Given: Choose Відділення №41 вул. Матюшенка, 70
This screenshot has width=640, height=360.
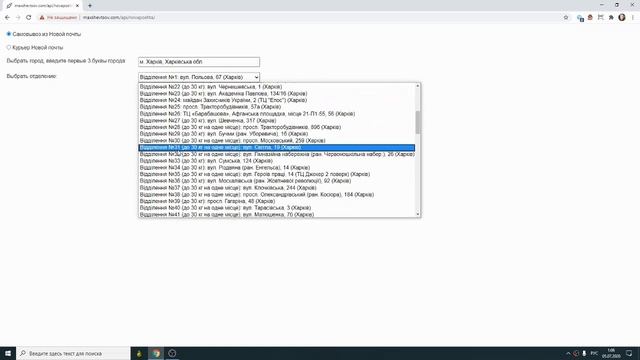Looking at the screenshot, I should click(x=277, y=214).
